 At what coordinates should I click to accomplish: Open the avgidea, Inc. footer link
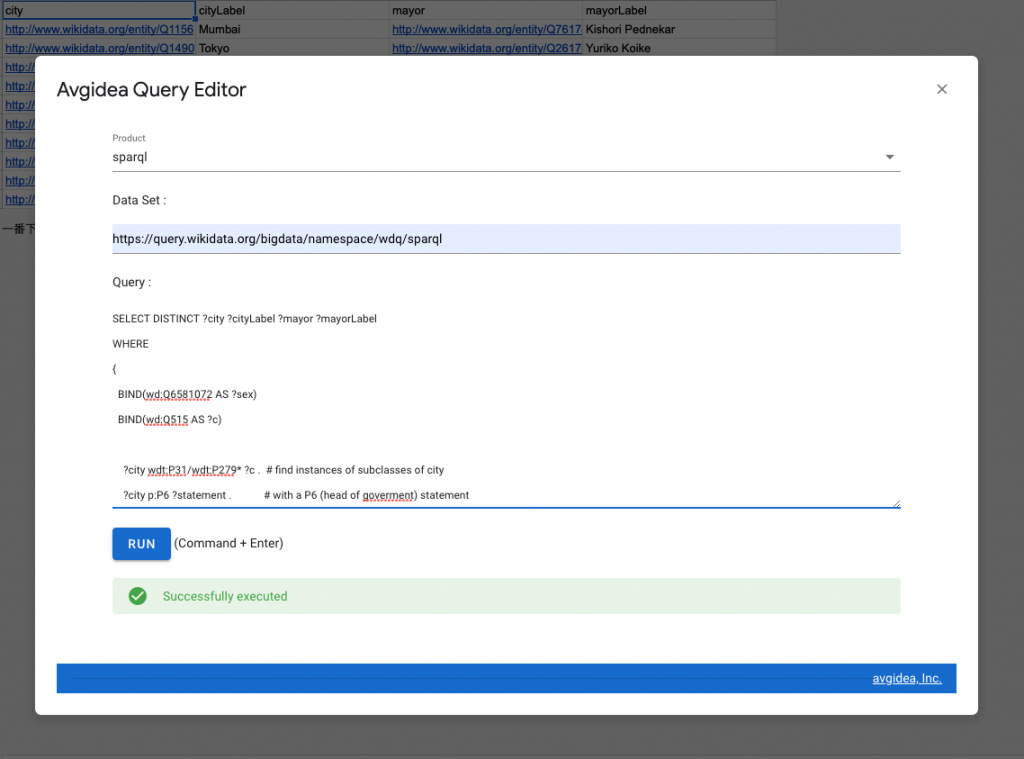(906, 678)
